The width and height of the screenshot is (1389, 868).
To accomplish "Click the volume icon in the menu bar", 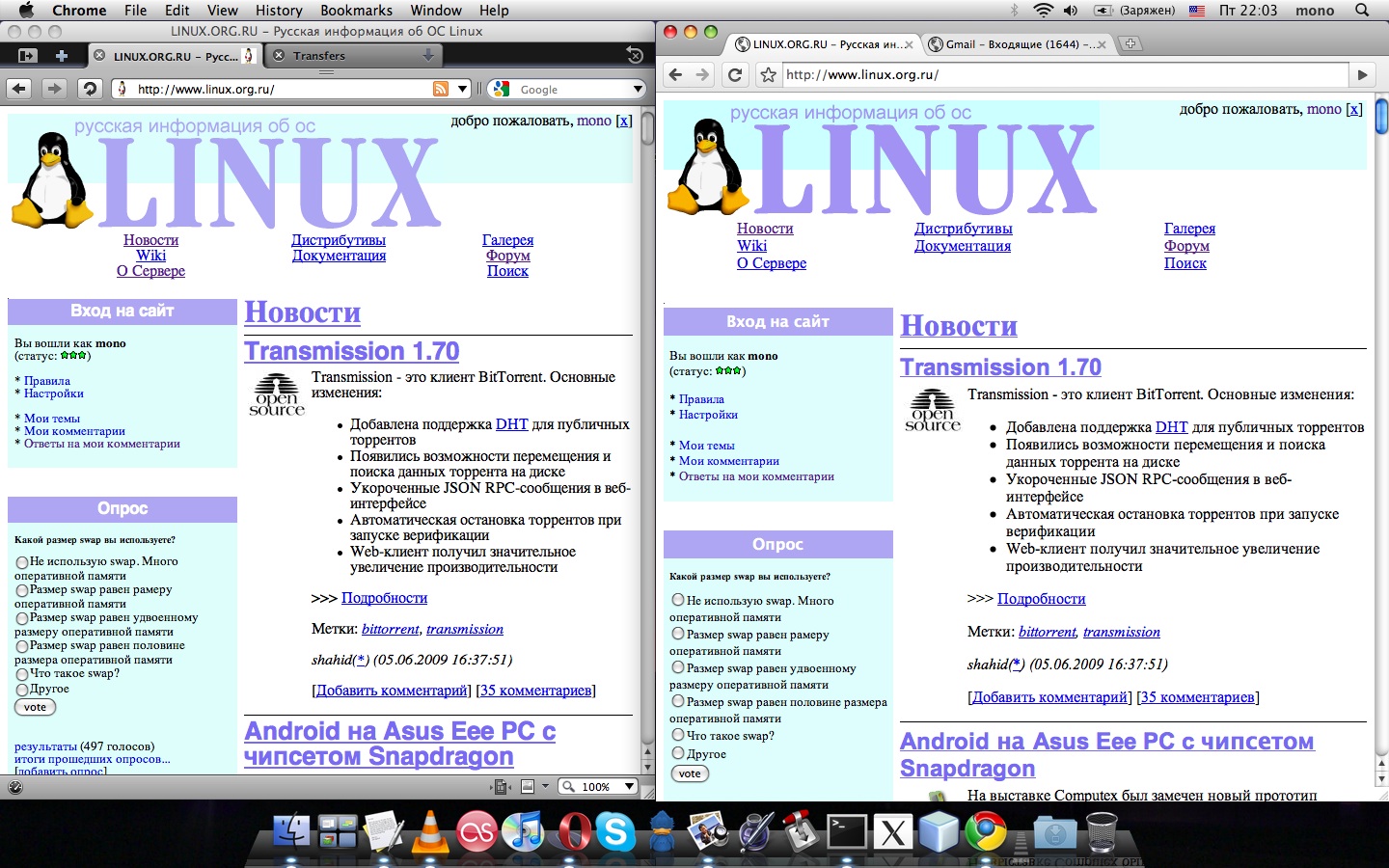I will coord(1071,11).
